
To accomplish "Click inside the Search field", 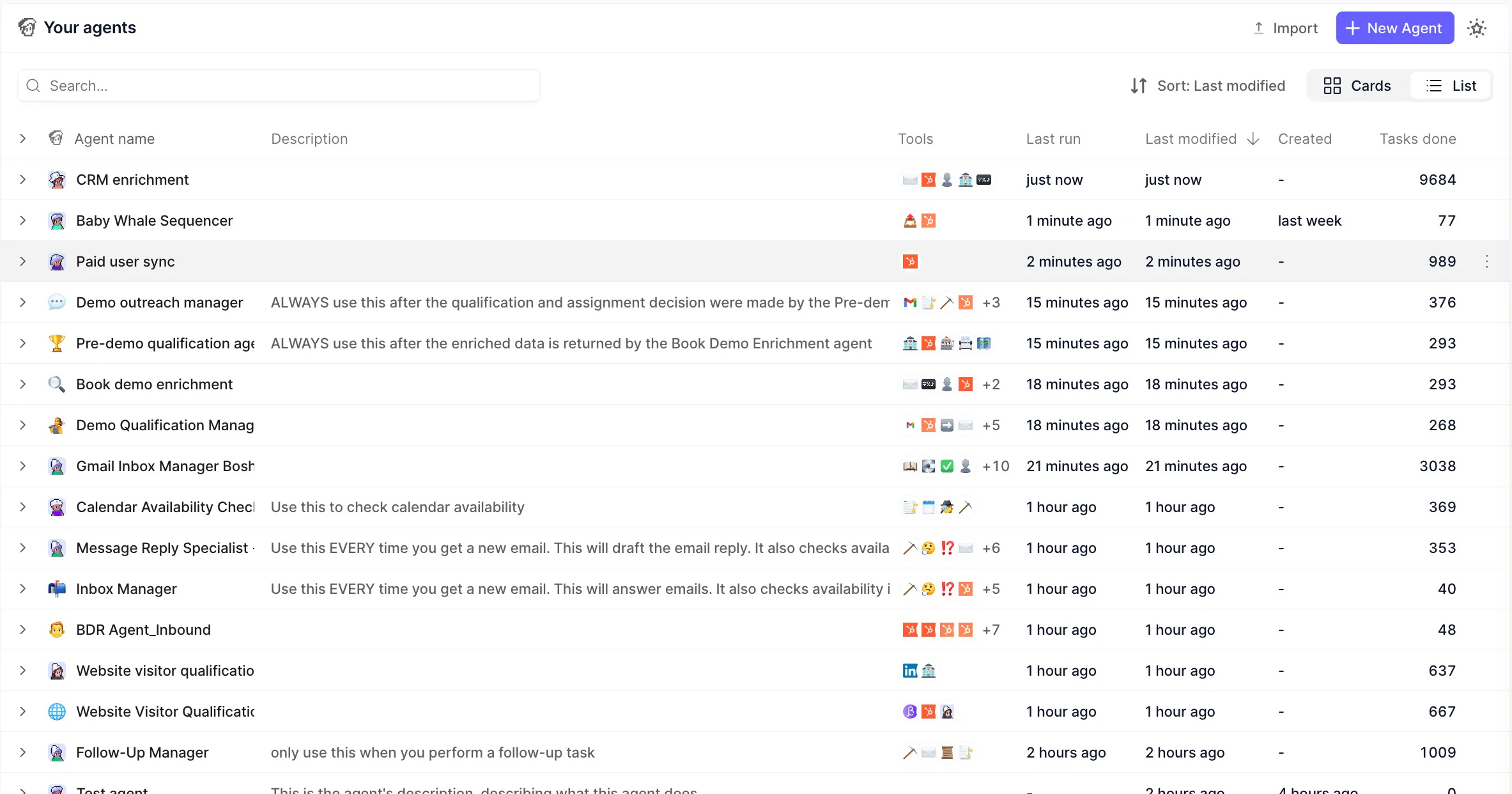I will 279,85.
